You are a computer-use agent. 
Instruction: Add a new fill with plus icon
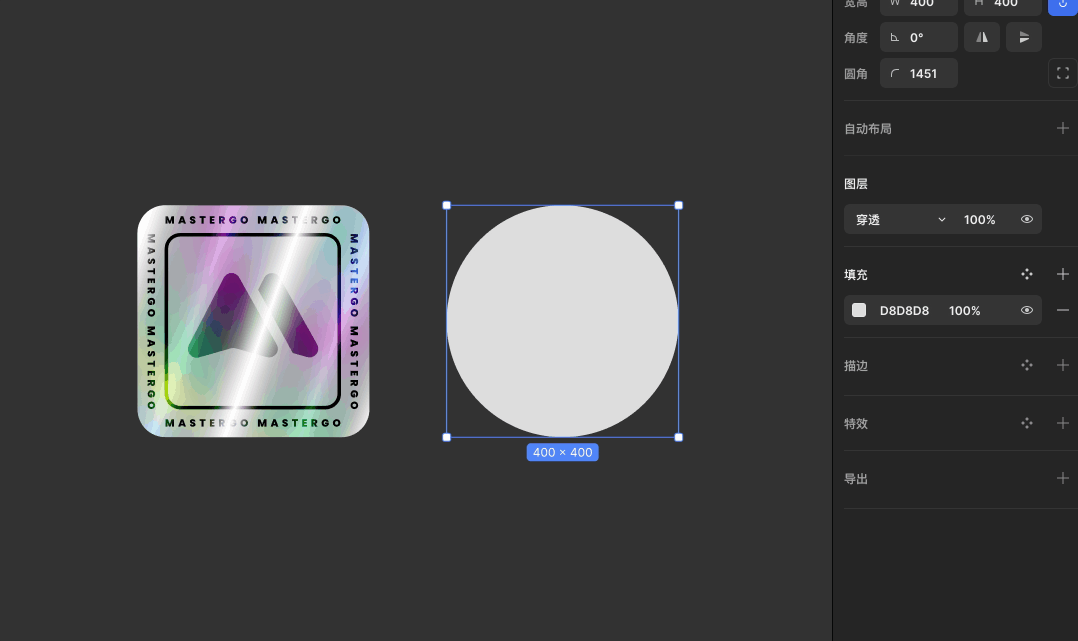(1062, 274)
